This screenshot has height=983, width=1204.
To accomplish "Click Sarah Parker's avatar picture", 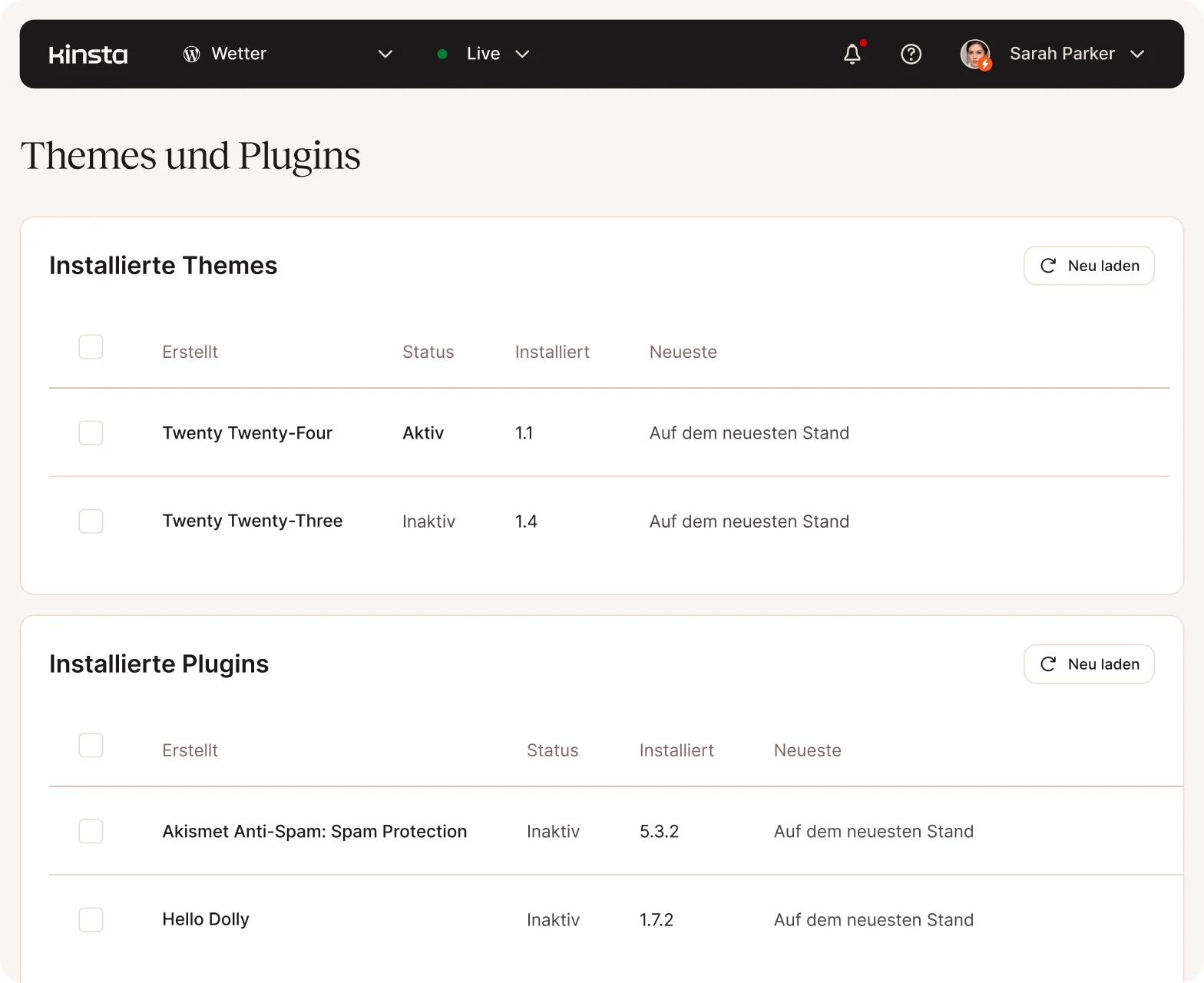I will [975, 54].
